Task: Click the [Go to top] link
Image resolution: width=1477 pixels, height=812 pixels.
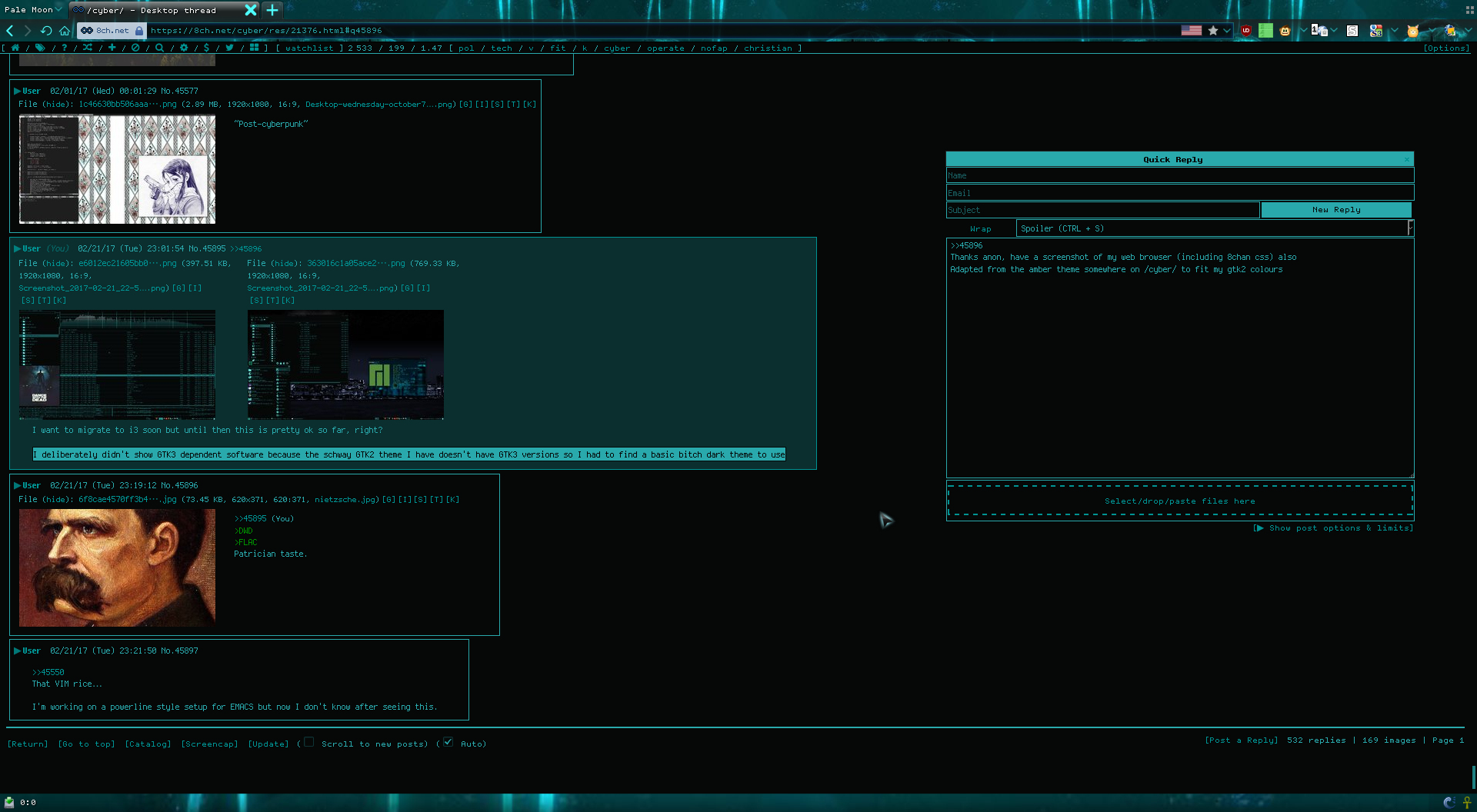Action: pos(86,744)
